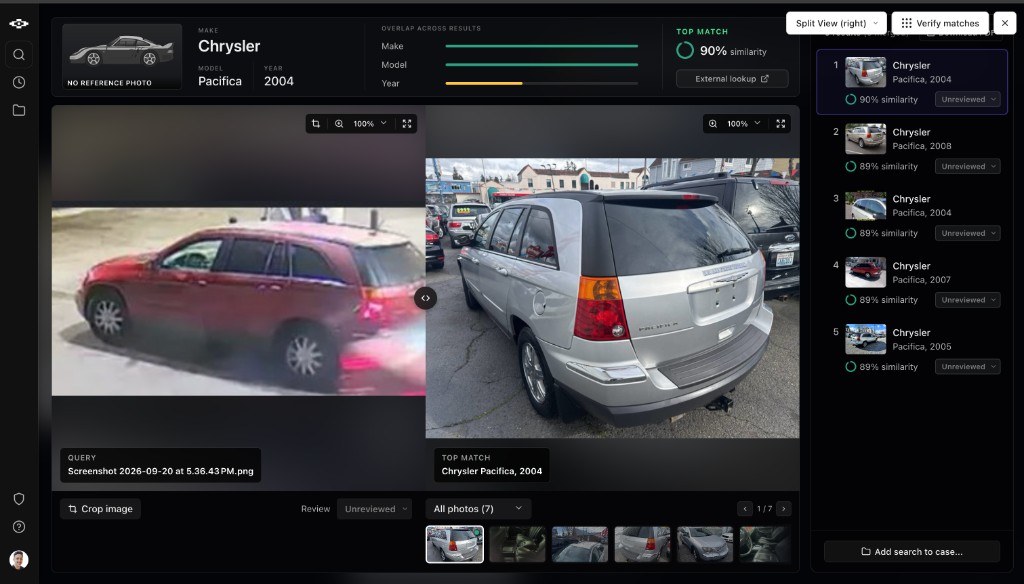Select result 1 Chrysler Pacifica, 2004
The height and width of the screenshot is (584, 1024).
(x=912, y=82)
